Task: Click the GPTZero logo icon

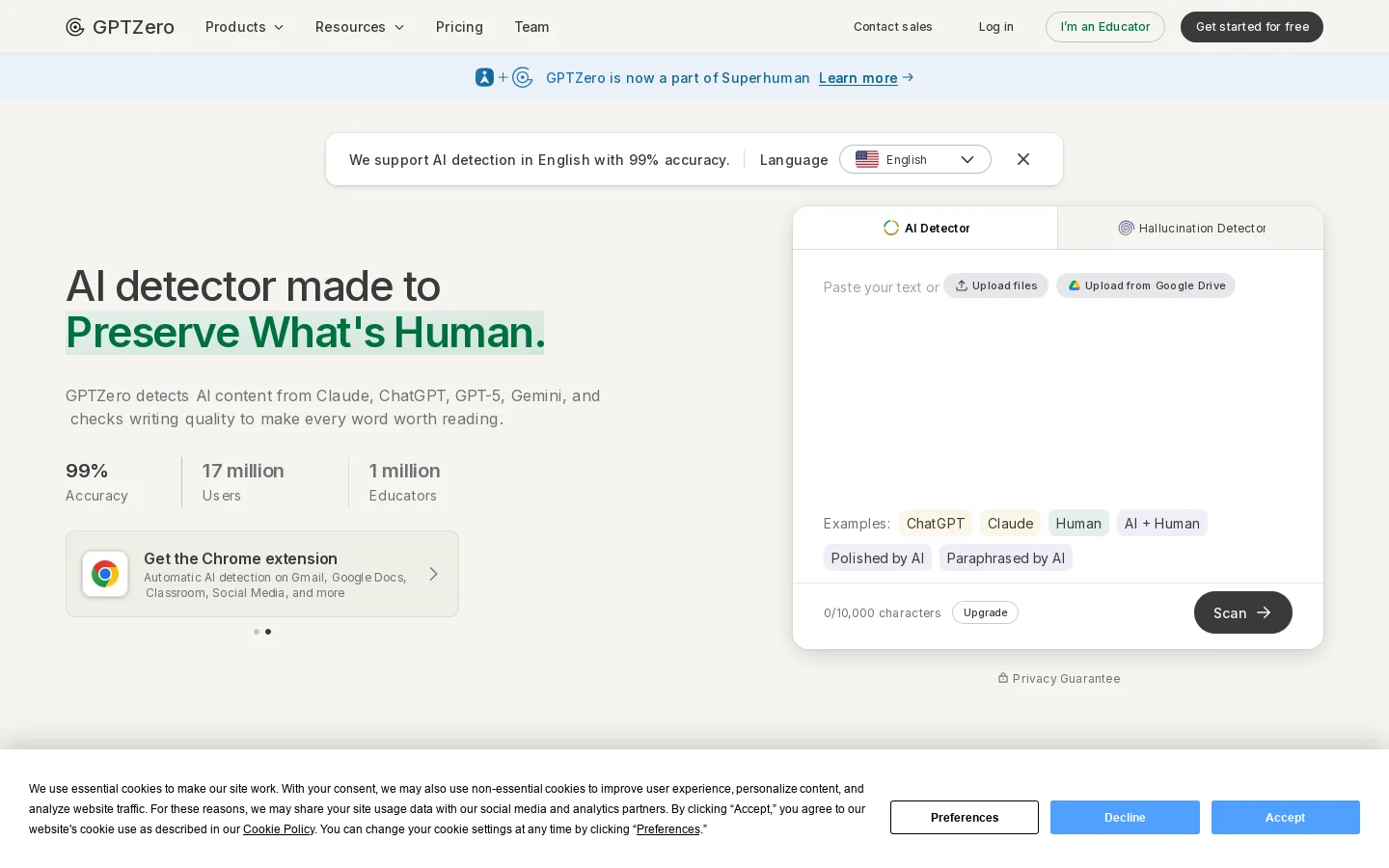Action: coord(75,27)
